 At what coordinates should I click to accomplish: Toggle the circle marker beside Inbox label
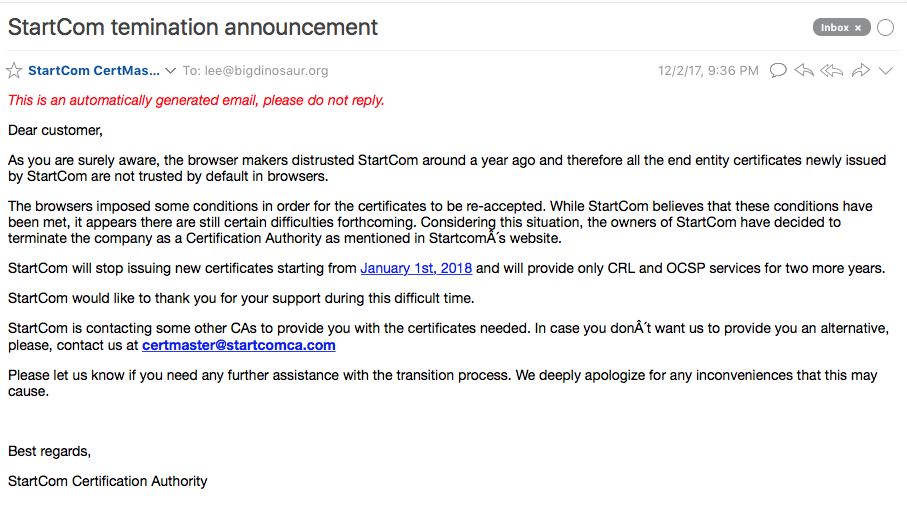(x=885, y=28)
